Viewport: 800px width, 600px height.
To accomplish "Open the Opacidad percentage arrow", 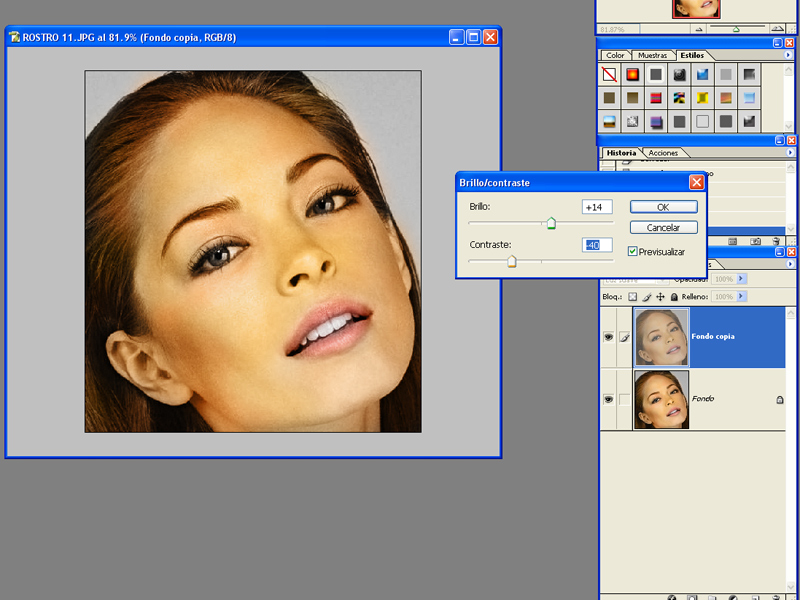I will click(742, 279).
